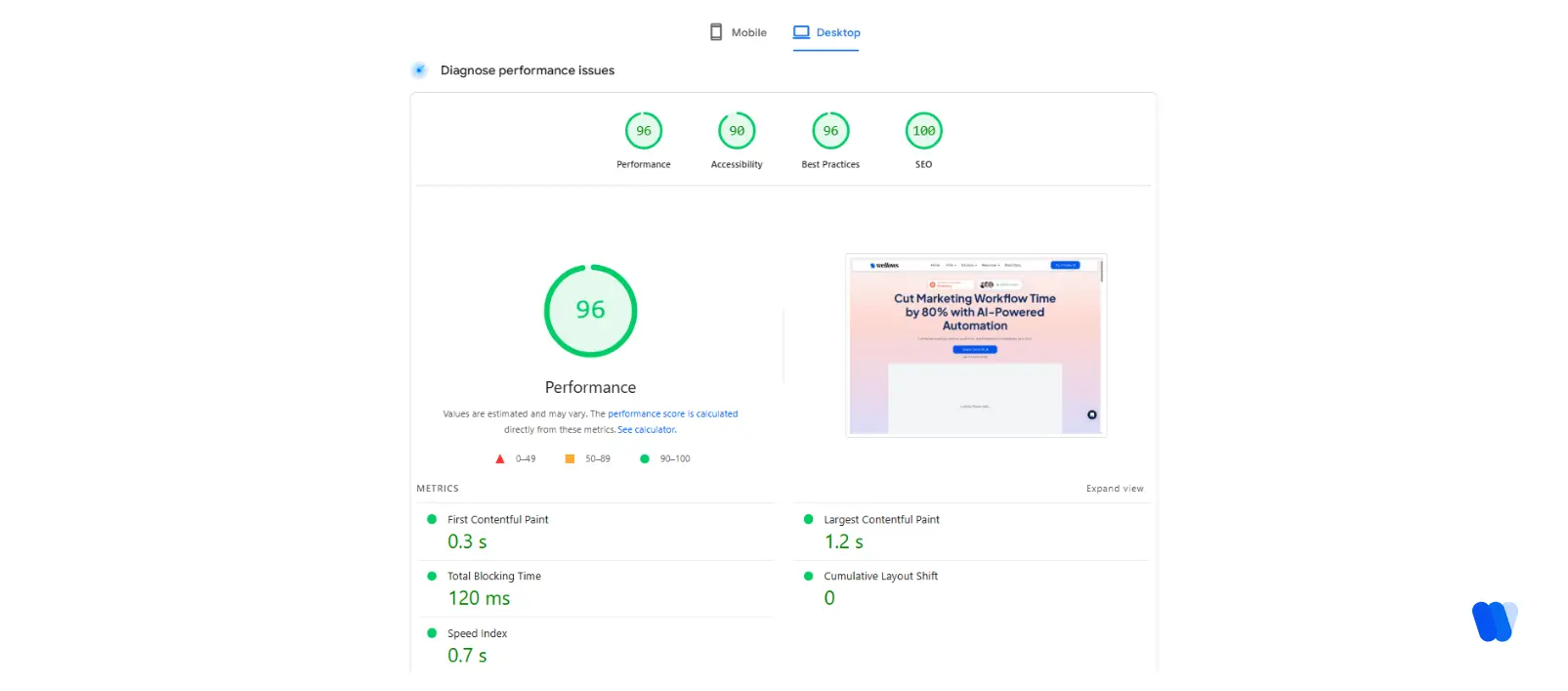
Task: Click the red triangle 0–49 legend icon
Action: [500, 458]
